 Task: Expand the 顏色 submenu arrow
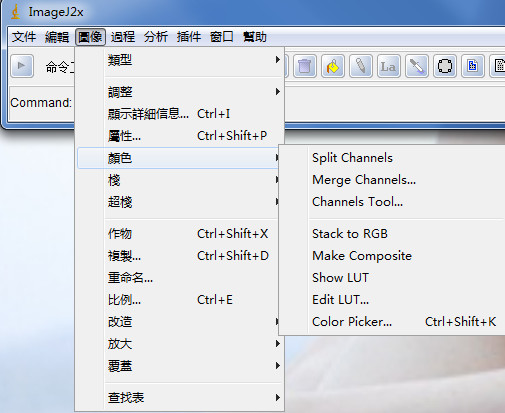click(277, 158)
